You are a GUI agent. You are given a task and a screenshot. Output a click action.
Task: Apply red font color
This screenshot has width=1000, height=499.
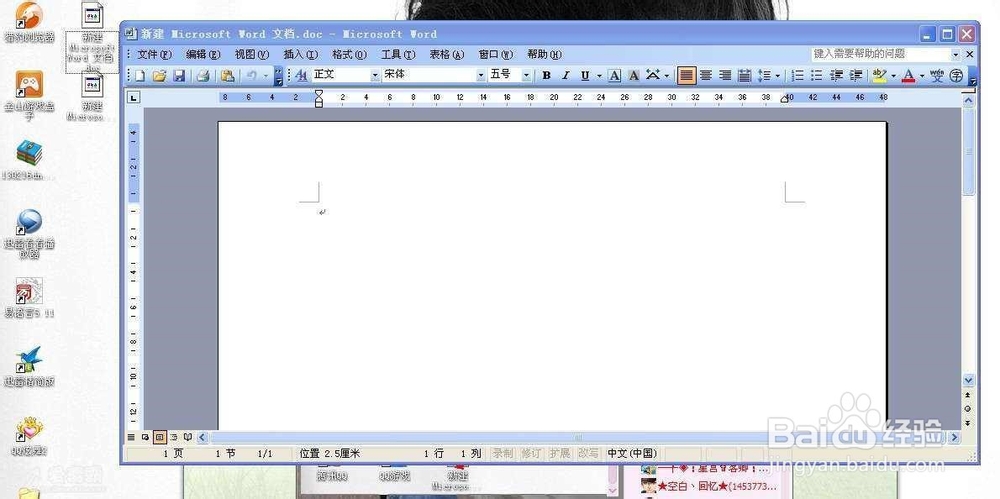pos(909,76)
